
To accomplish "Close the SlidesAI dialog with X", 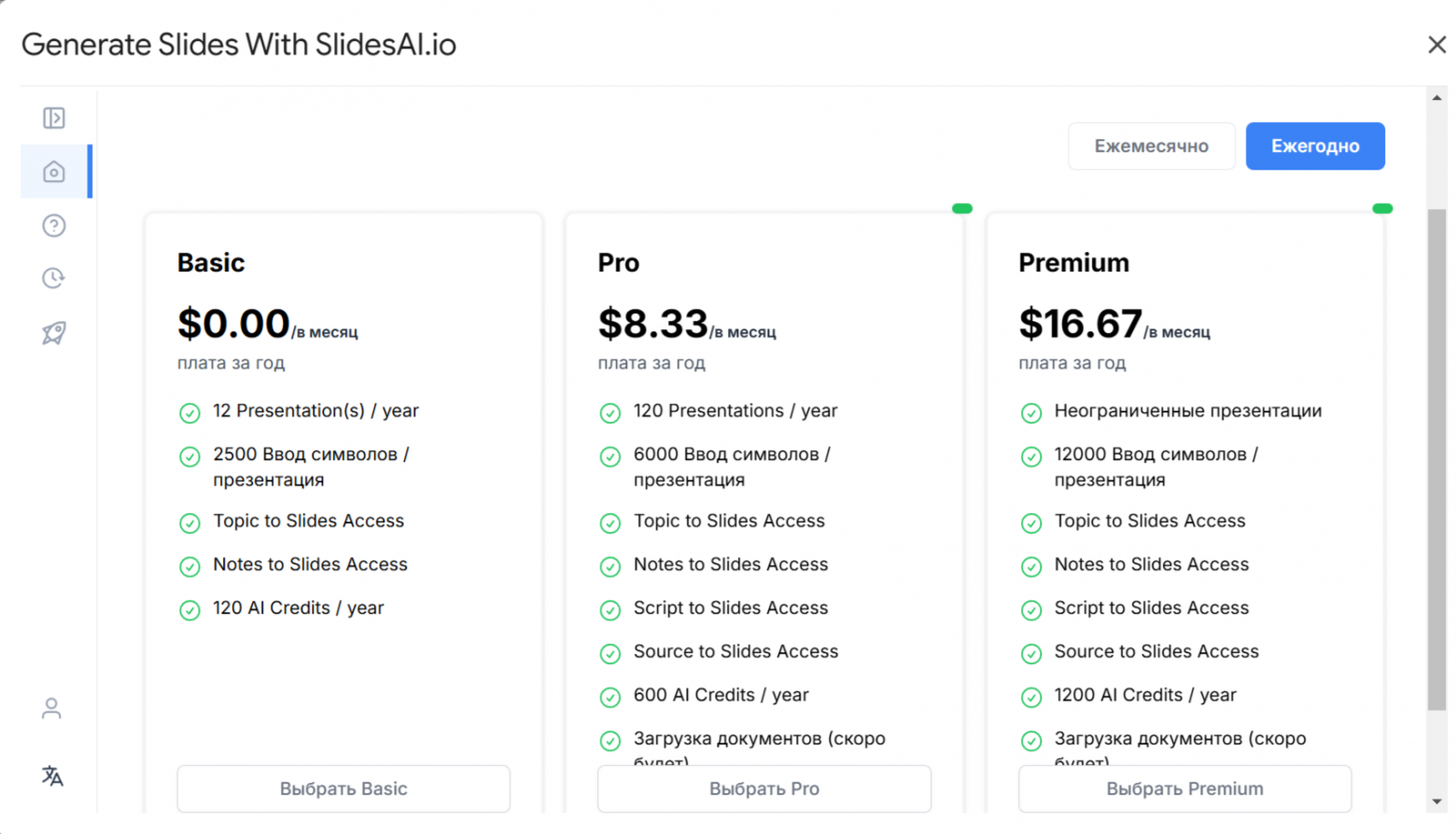I will click(1436, 45).
